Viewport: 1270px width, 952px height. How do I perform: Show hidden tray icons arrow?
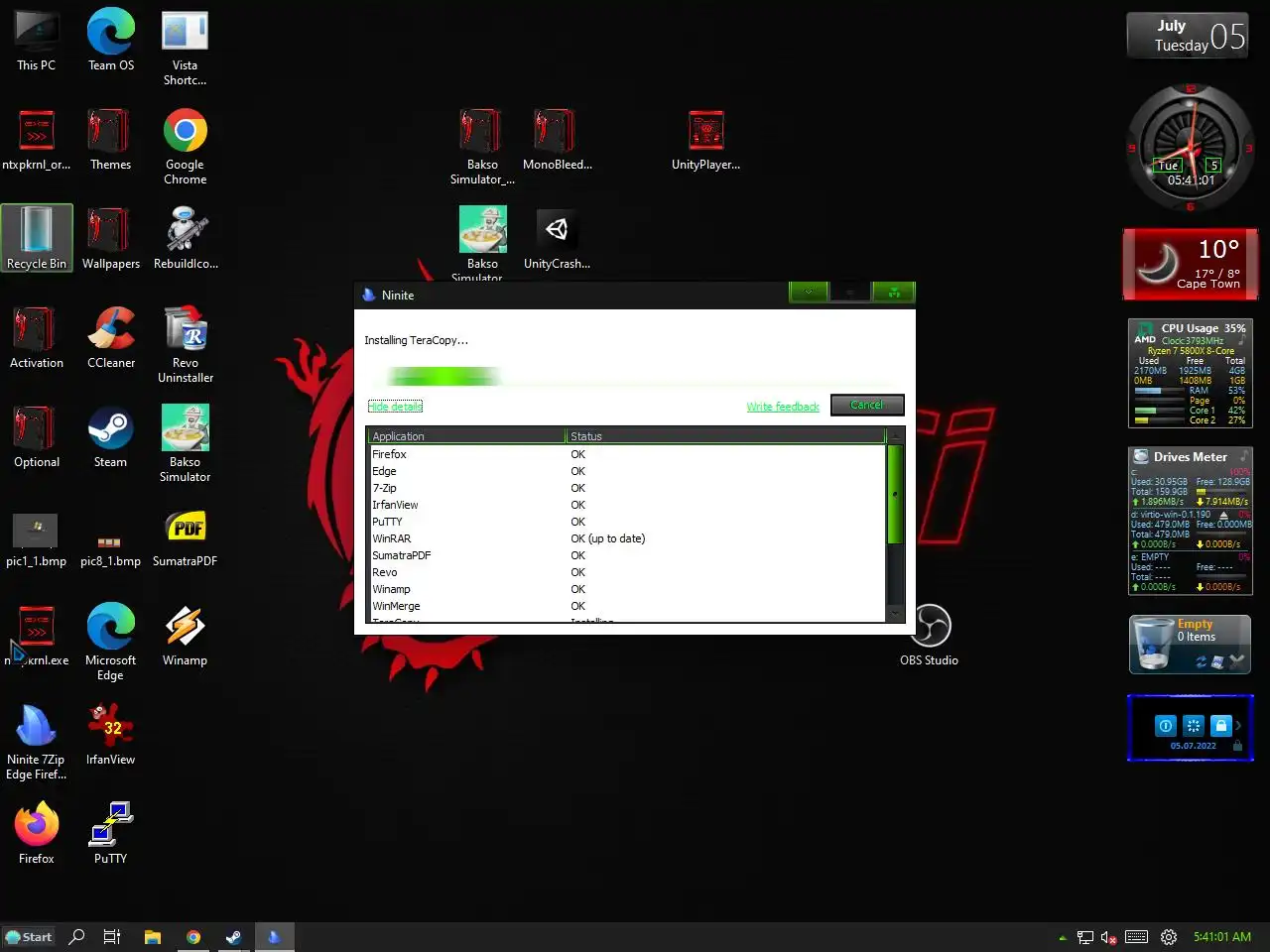click(1063, 937)
